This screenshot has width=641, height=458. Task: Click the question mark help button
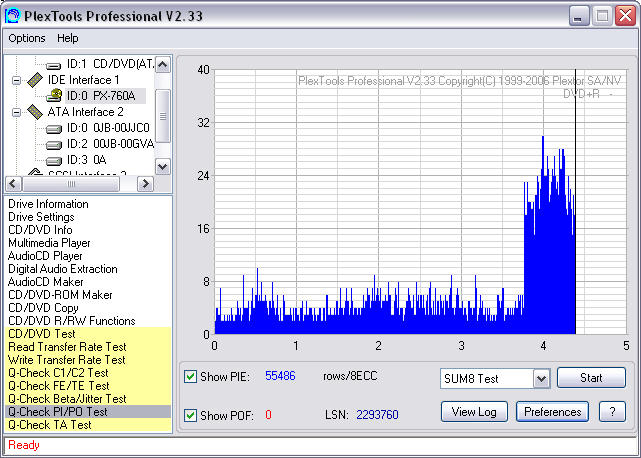[612, 411]
